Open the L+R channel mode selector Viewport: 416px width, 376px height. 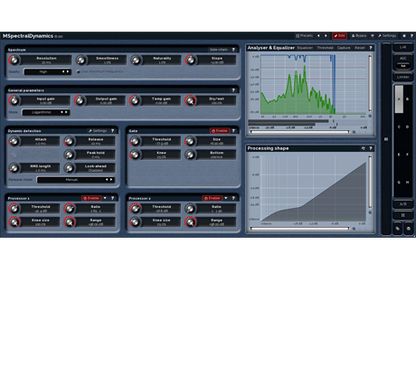click(x=403, y=47)
